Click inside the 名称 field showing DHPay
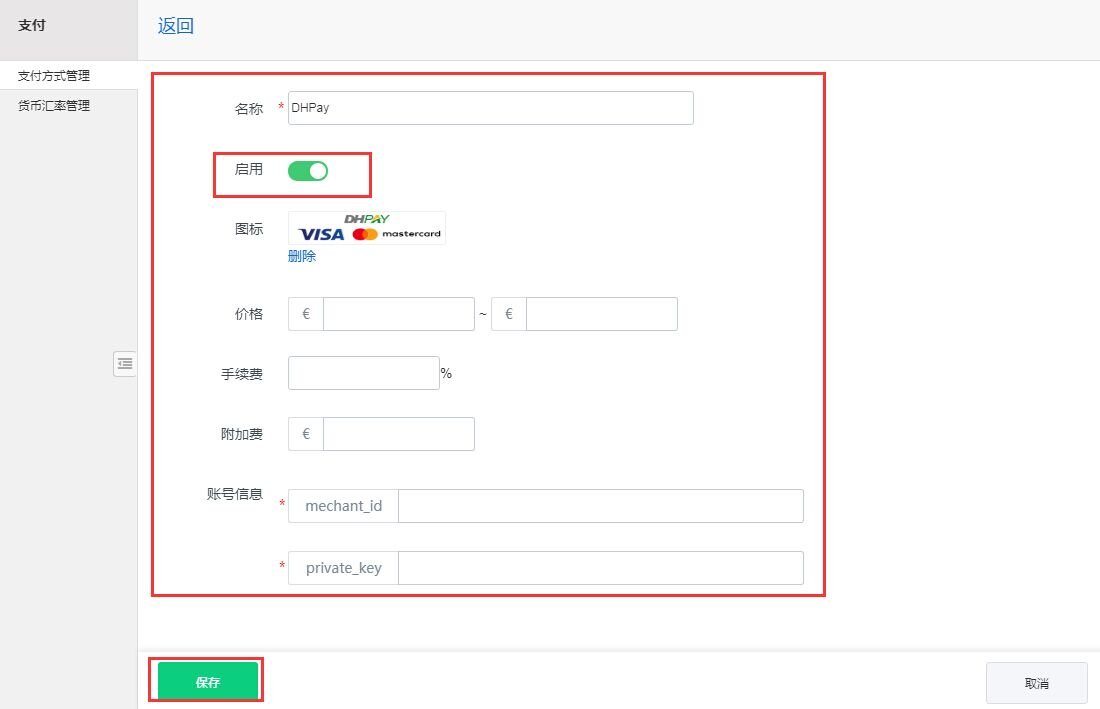This screenshot has width=1100, height=709. (490, 107)
